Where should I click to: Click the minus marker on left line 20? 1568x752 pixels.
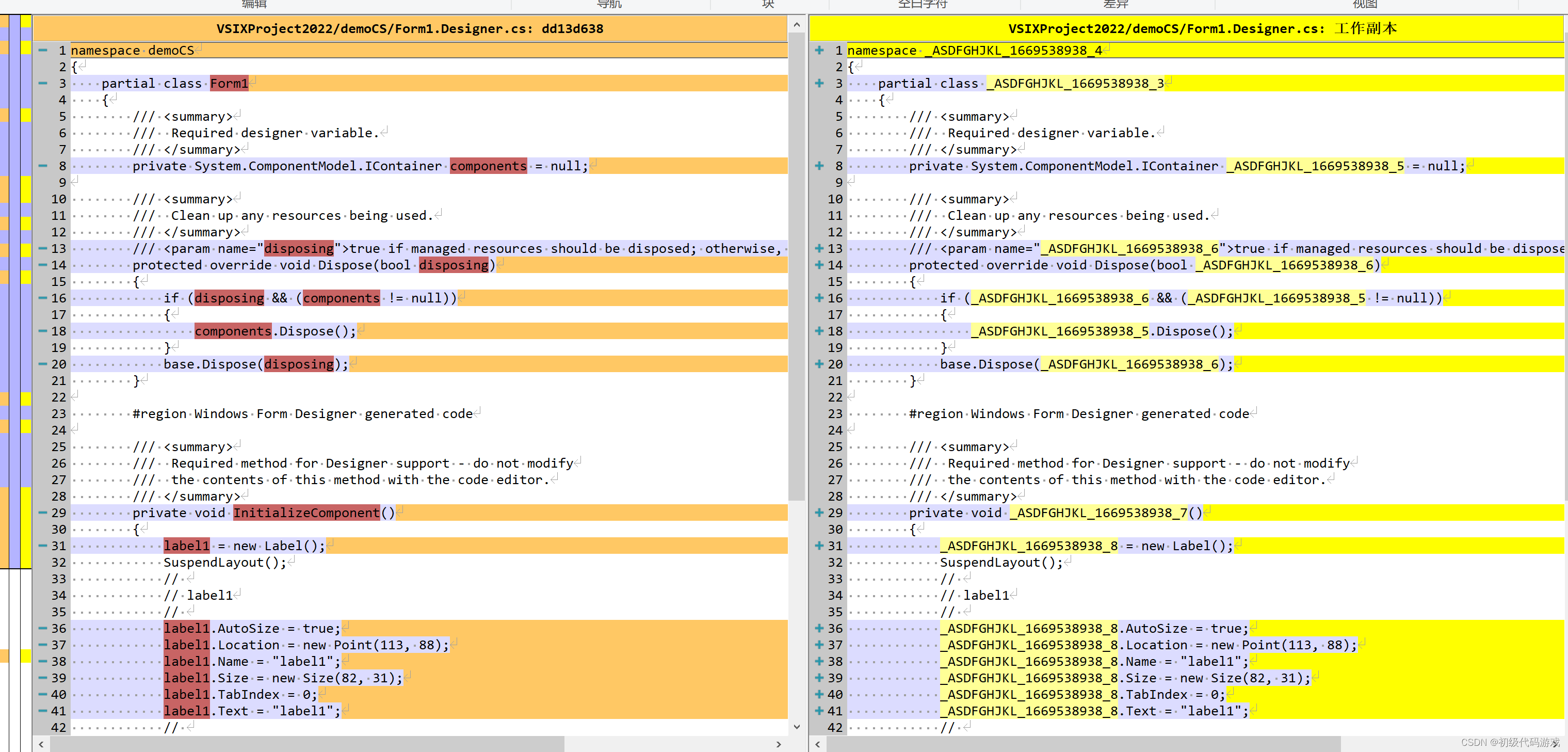[x=43, y=364]
